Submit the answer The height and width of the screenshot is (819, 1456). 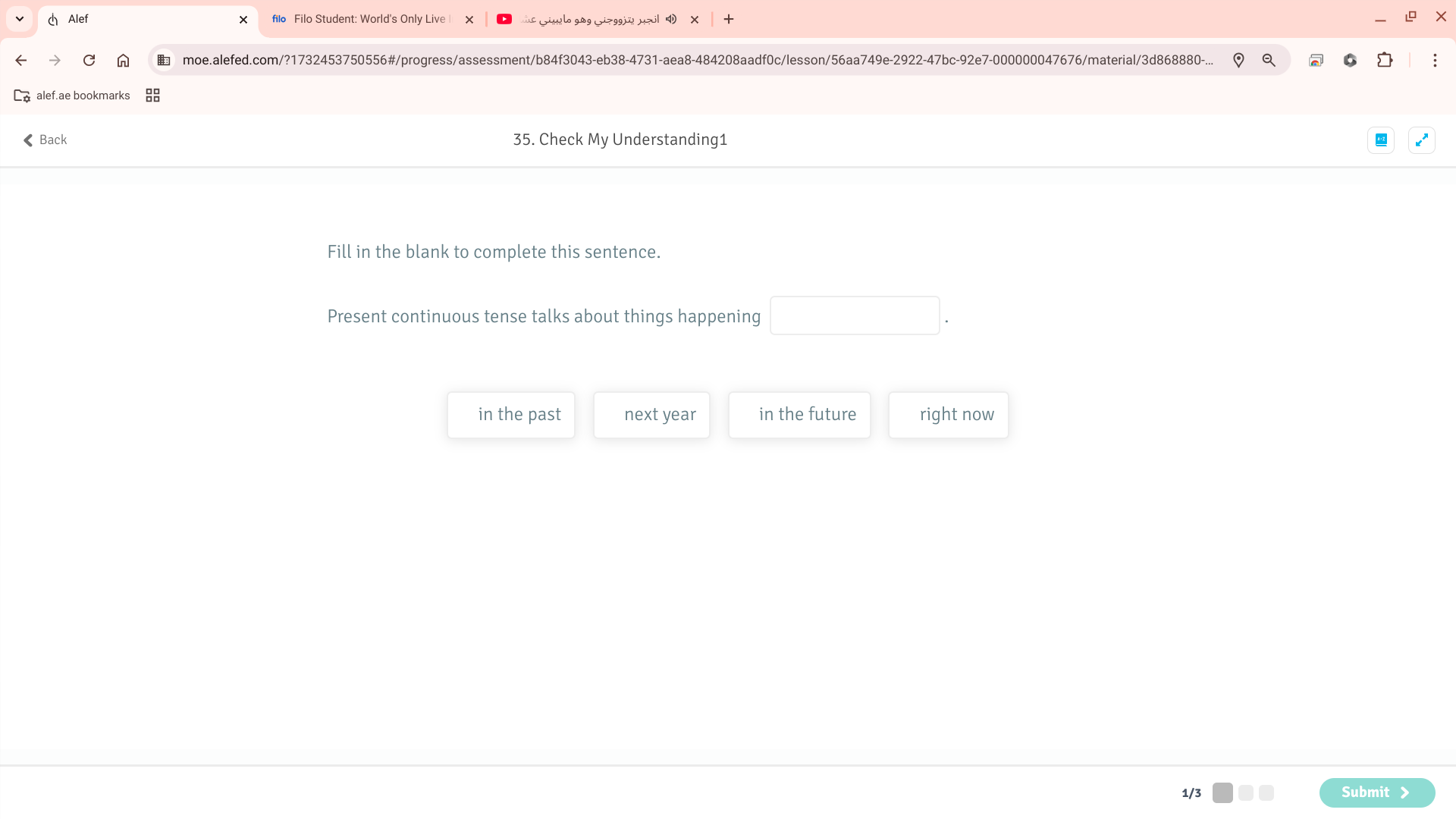[x=1377, y=792]
